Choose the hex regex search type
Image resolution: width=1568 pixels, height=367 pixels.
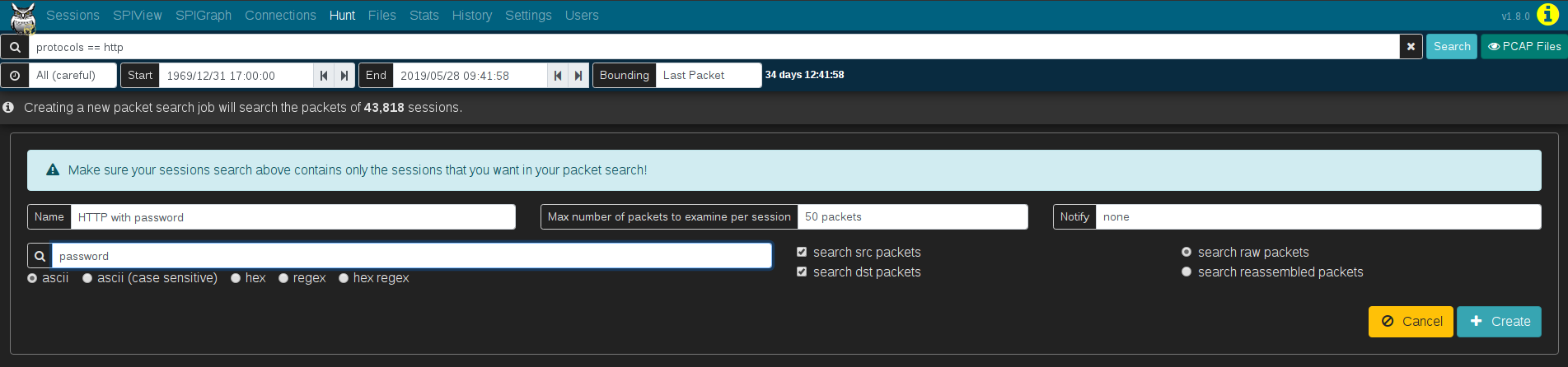[344, 278]
